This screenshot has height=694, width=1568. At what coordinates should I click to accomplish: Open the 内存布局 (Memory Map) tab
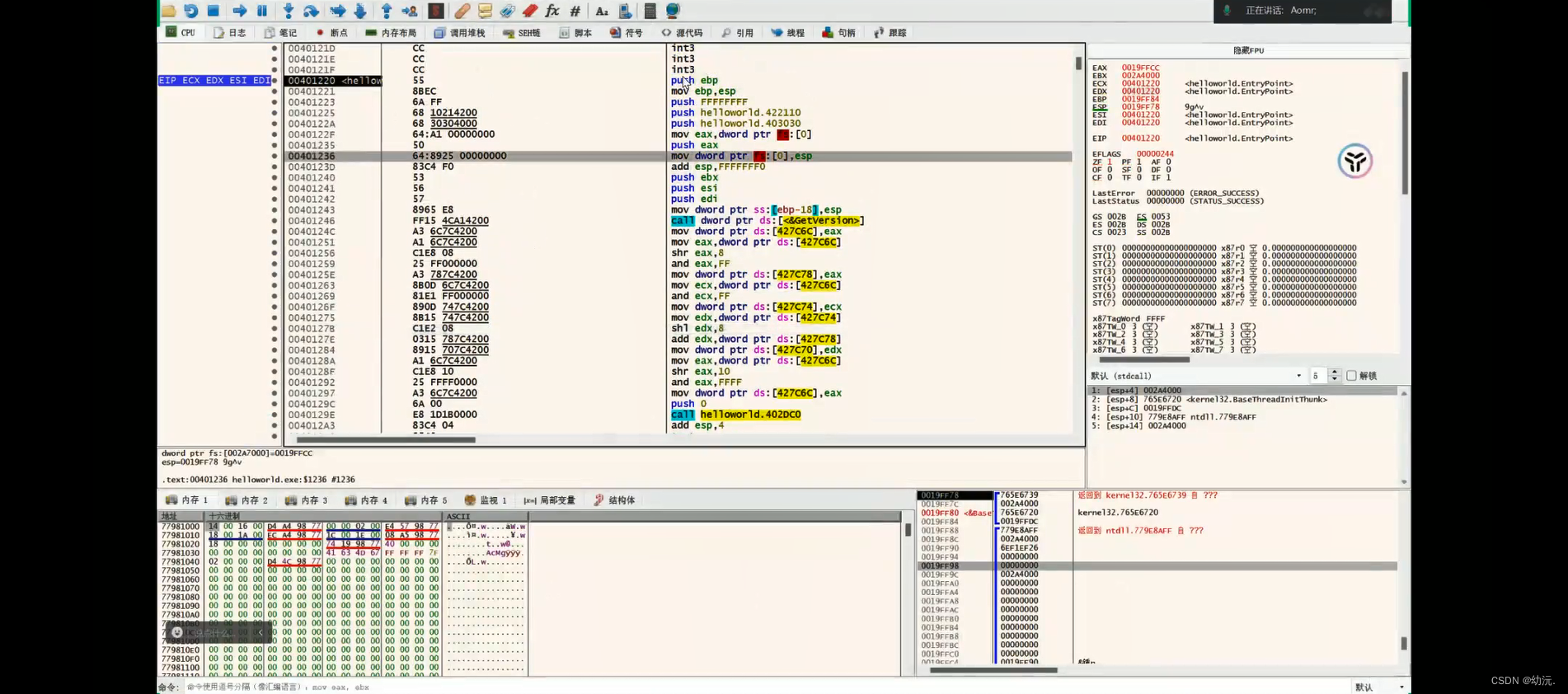click(x=391, y=32)
